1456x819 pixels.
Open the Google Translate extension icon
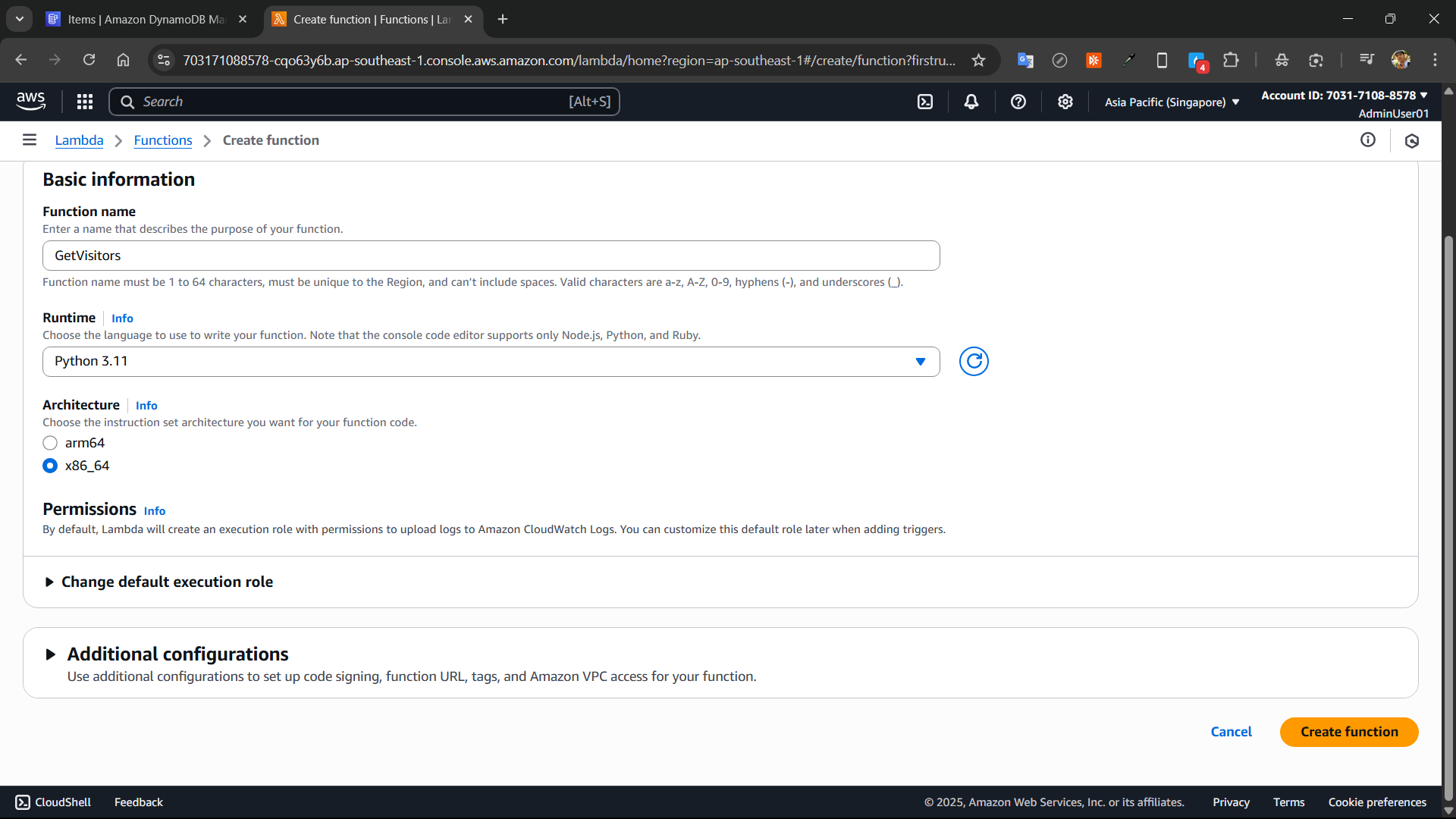(1025, 60)
